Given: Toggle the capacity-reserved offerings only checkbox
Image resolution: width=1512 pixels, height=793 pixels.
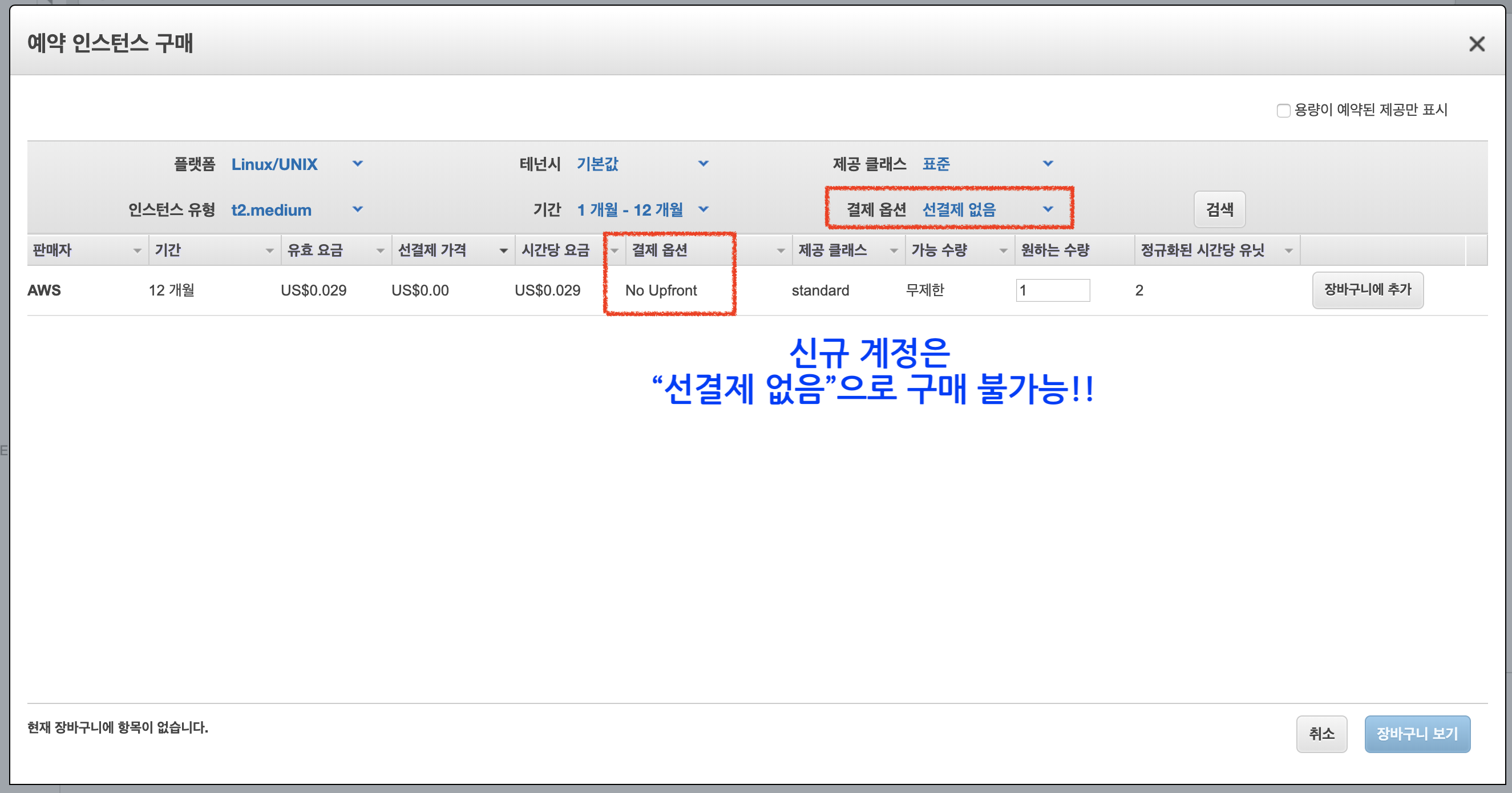Looking at the screenshot, I should (x=1283, y=110).
